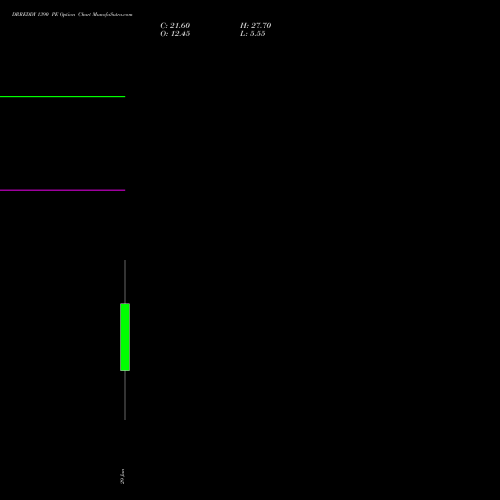The height and width of the screenshot is (500, 500).
Task: Click the purple horizontal indicator line
Action: coord(62,190)
